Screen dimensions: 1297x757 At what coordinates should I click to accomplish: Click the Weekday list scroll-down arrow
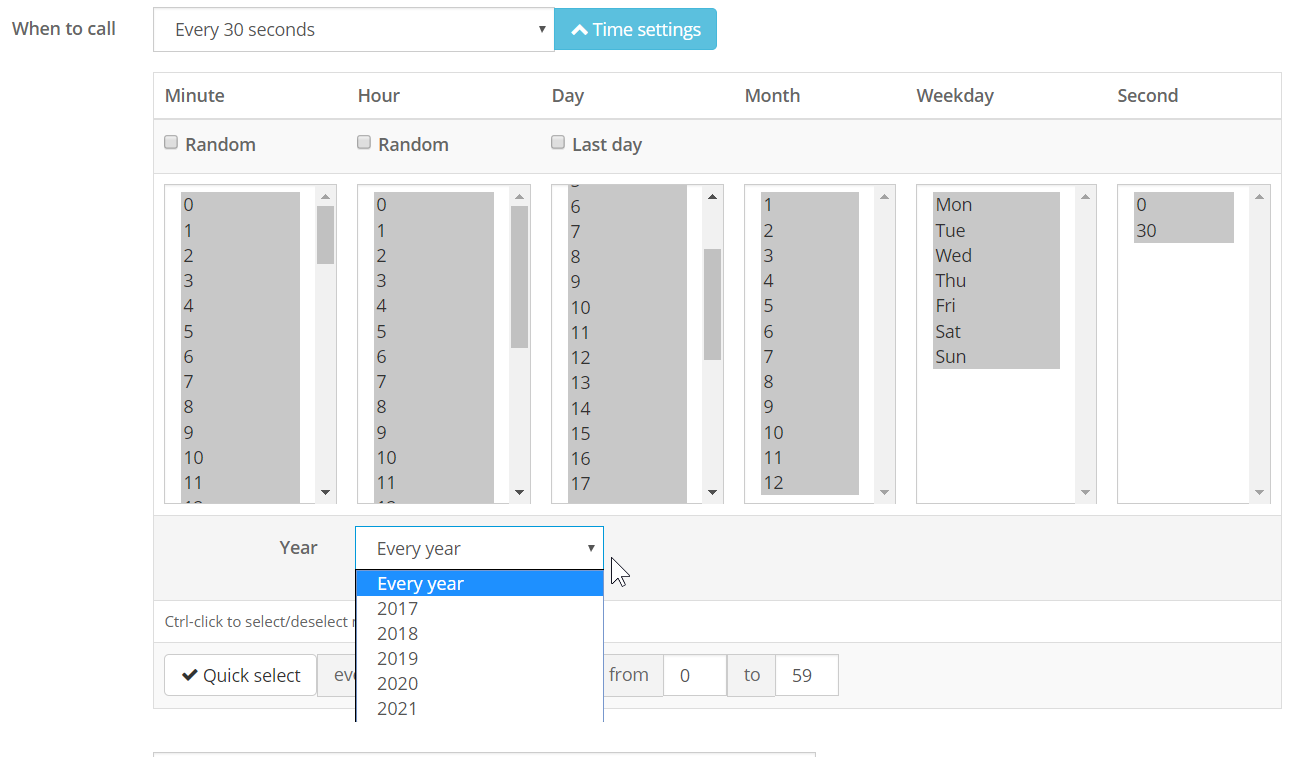[x=1085, y=492]
